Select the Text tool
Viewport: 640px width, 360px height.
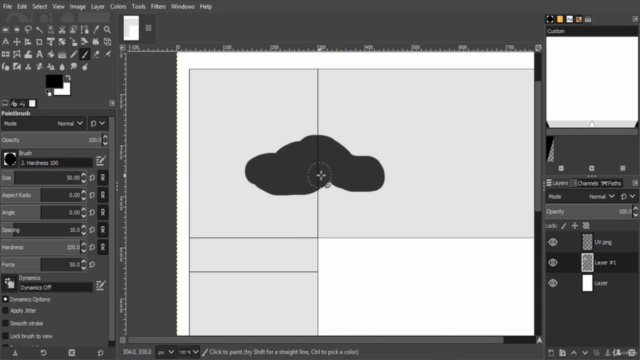tap(40, 54)
